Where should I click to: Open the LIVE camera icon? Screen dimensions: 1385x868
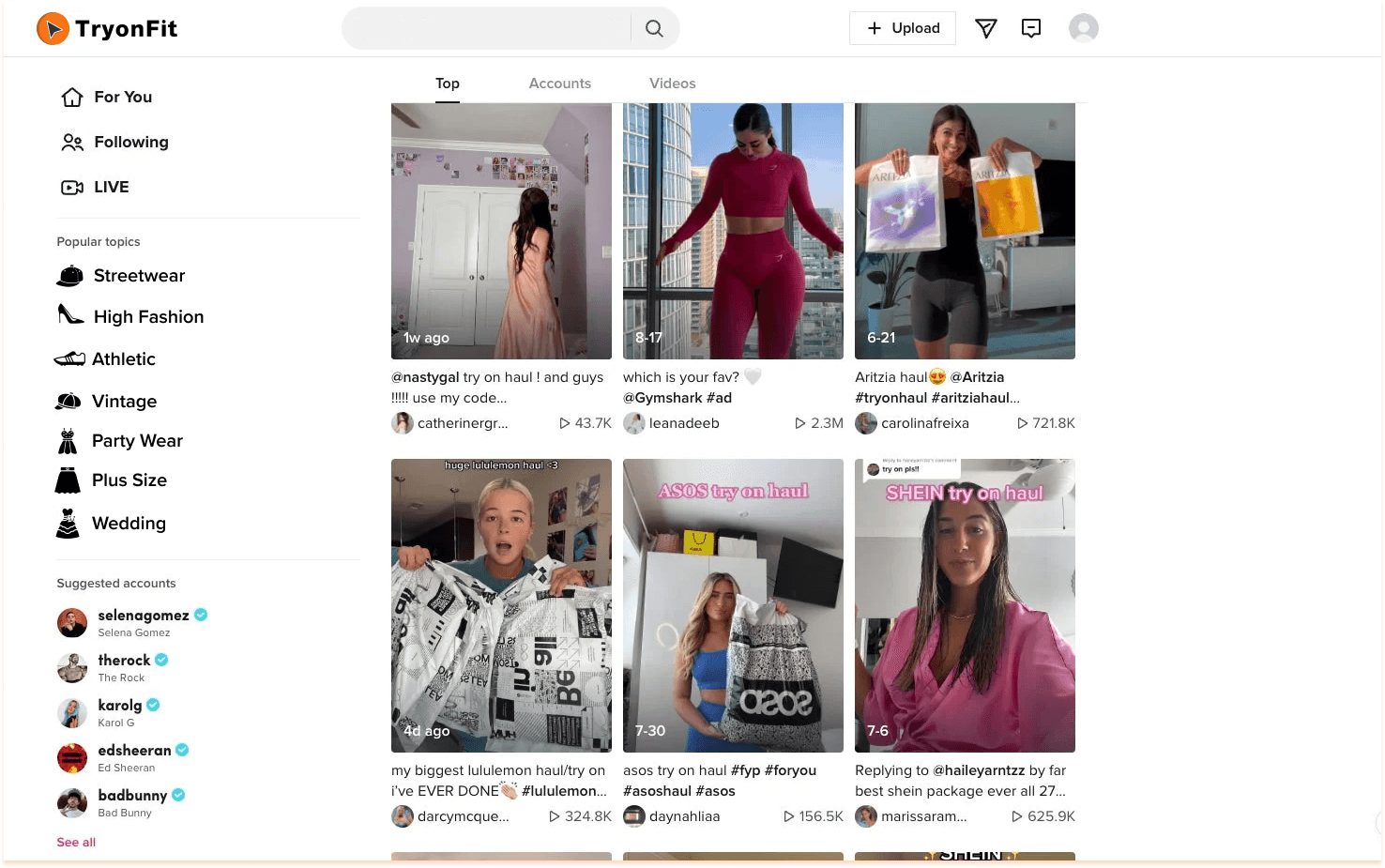(72, 188)
